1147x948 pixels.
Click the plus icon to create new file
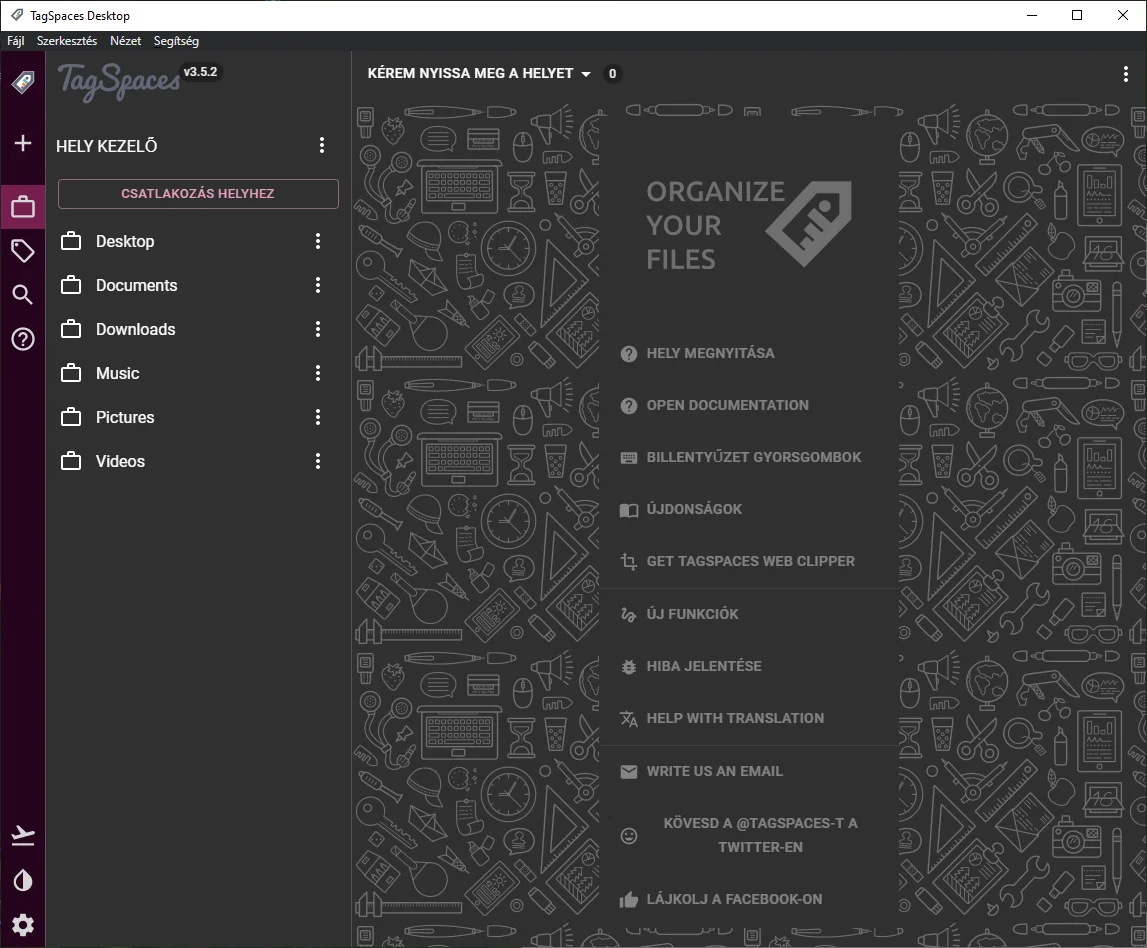[23, 143]
